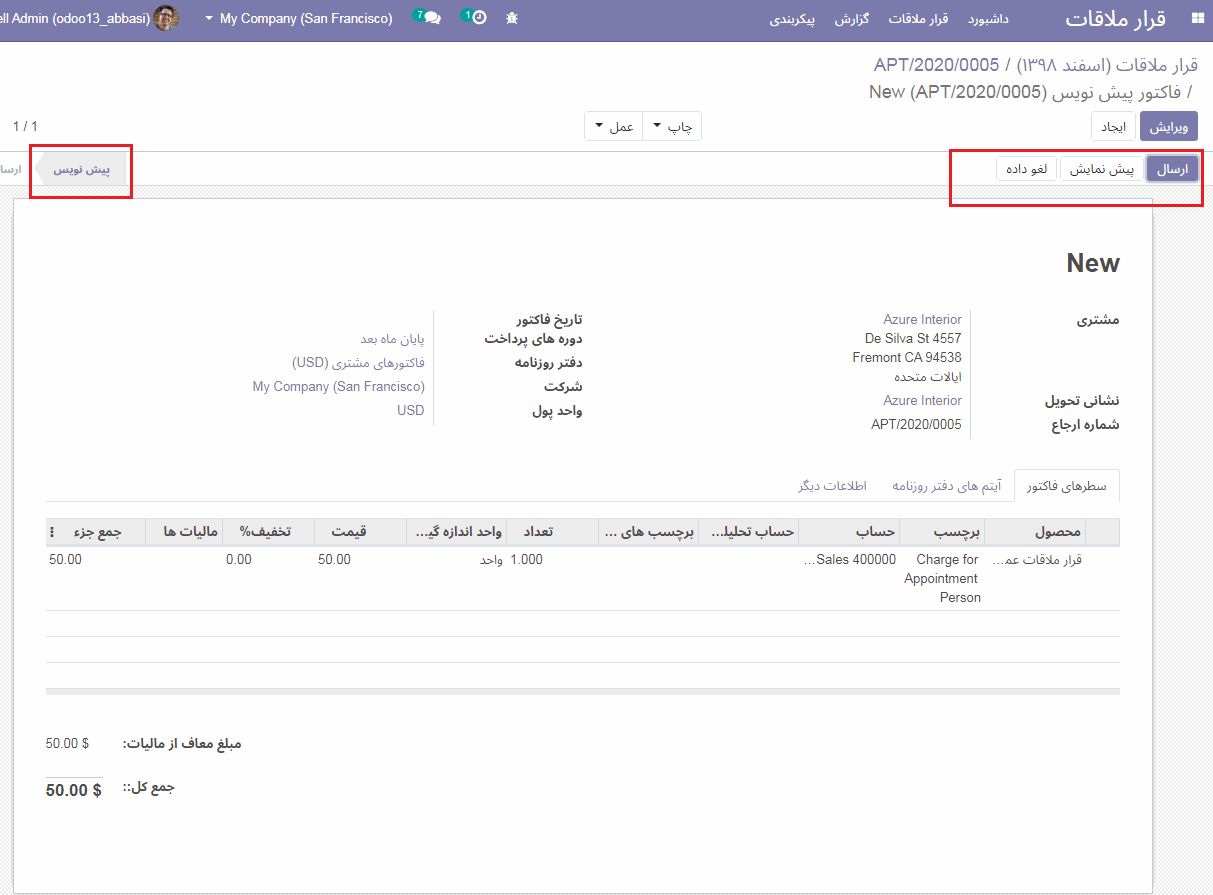Screen dimensions: 1213x895
Task: Click the ارسال post button
Action: (1172, 169)
